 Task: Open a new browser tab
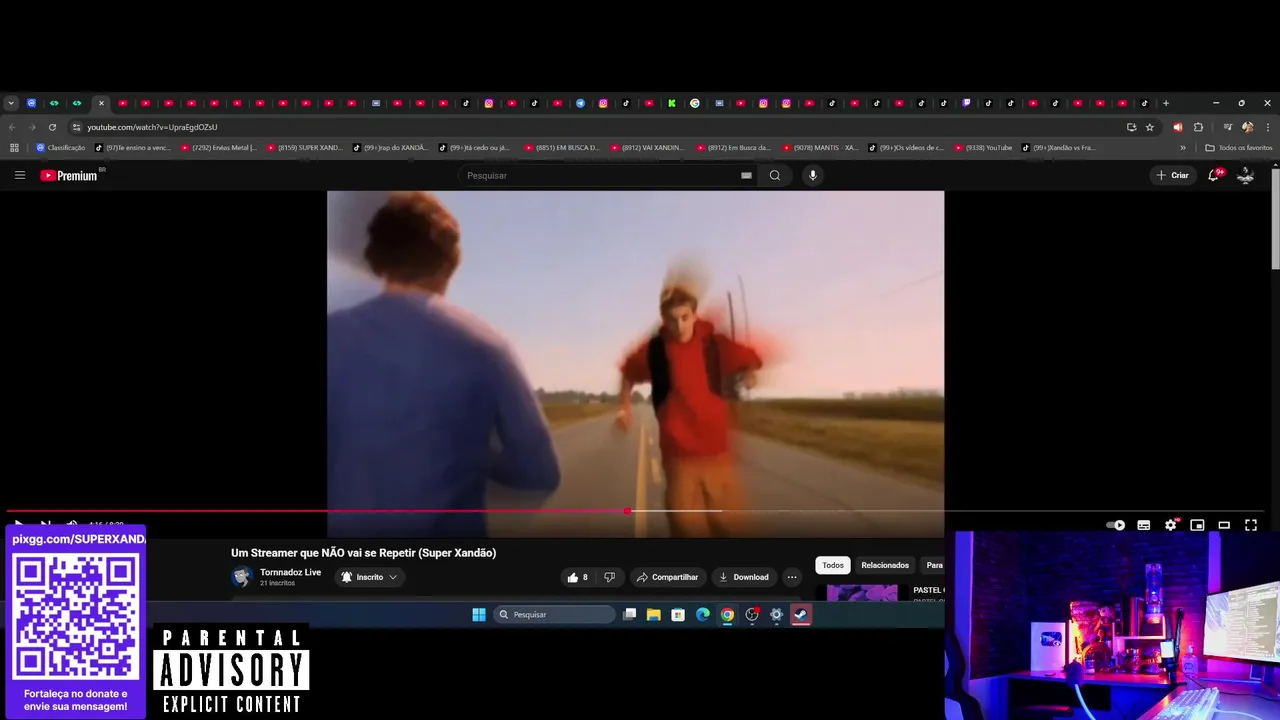coord(1166,103)
